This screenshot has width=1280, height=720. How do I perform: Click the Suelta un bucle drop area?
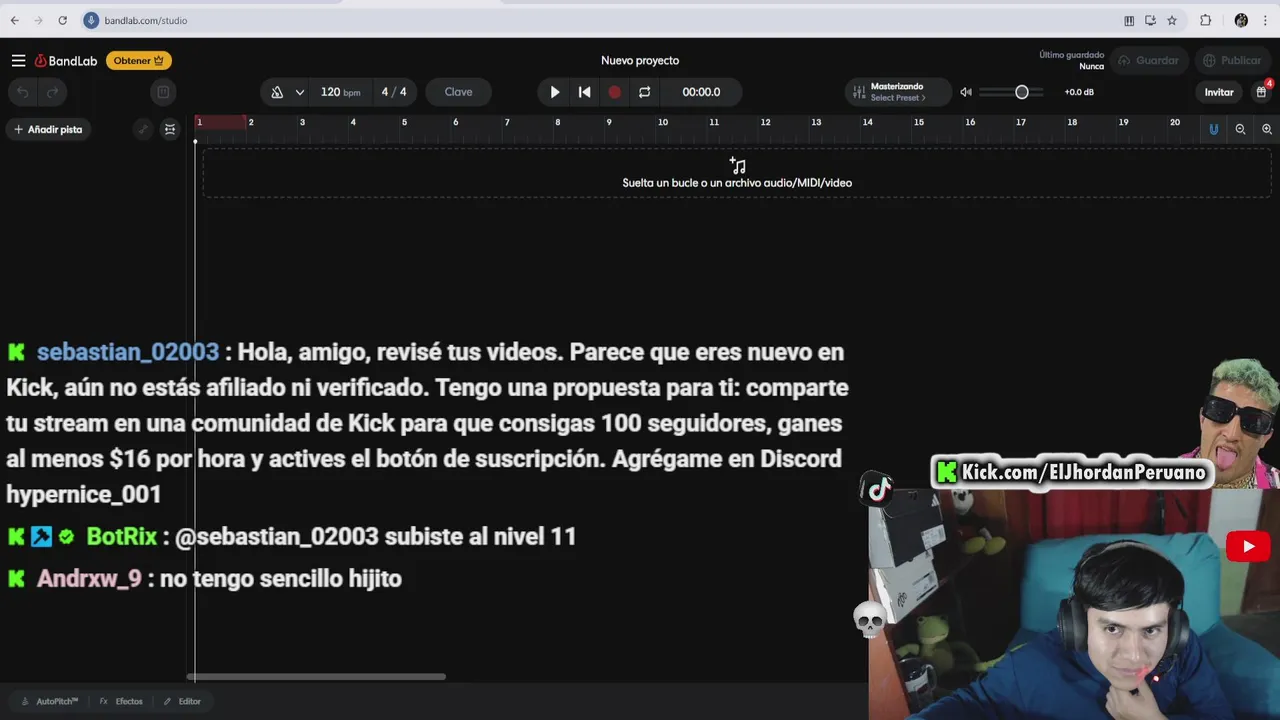(737, 173)
